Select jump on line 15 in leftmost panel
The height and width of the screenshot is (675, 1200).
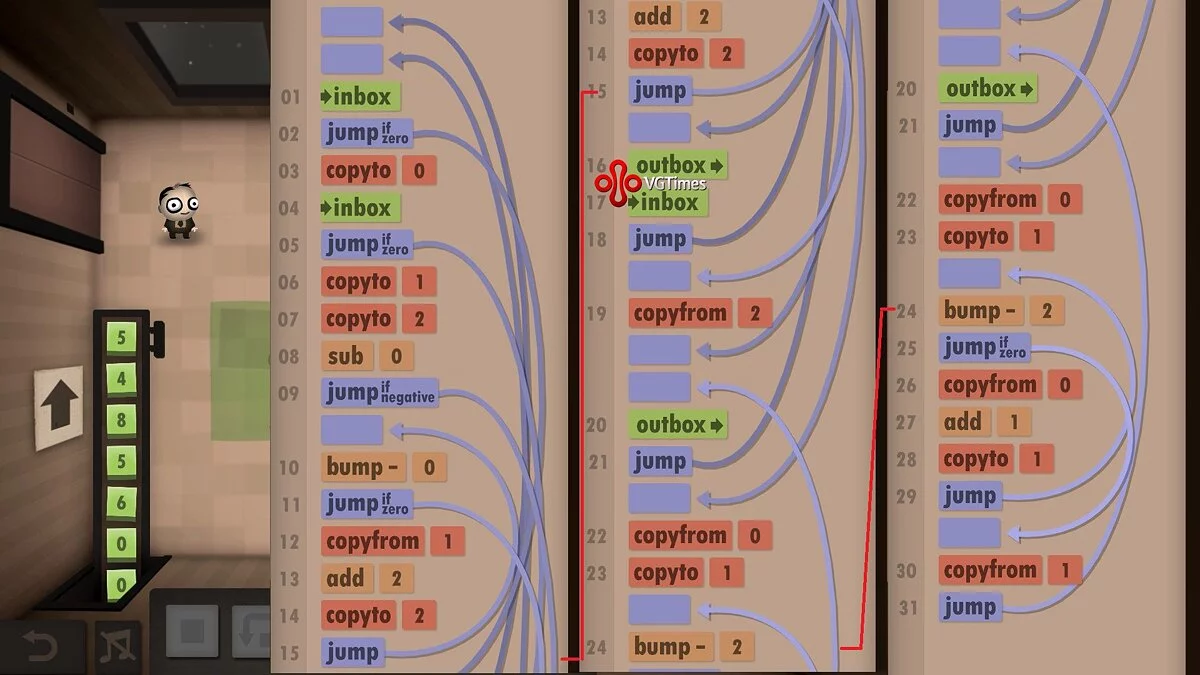tap(351, 652)
